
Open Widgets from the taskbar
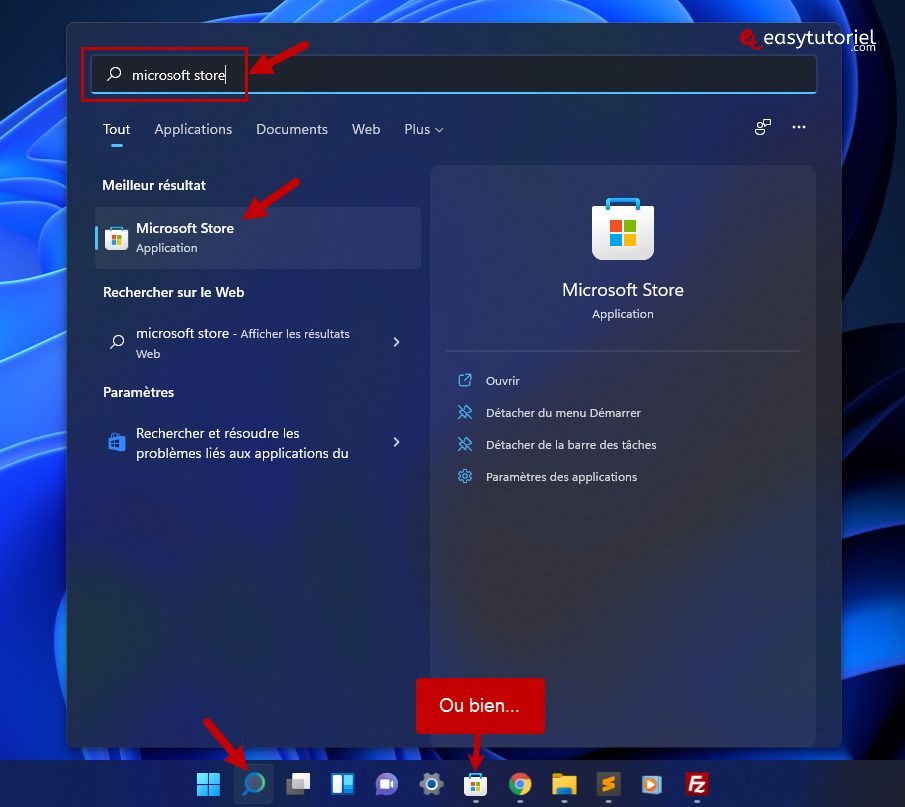click(342, 784)
